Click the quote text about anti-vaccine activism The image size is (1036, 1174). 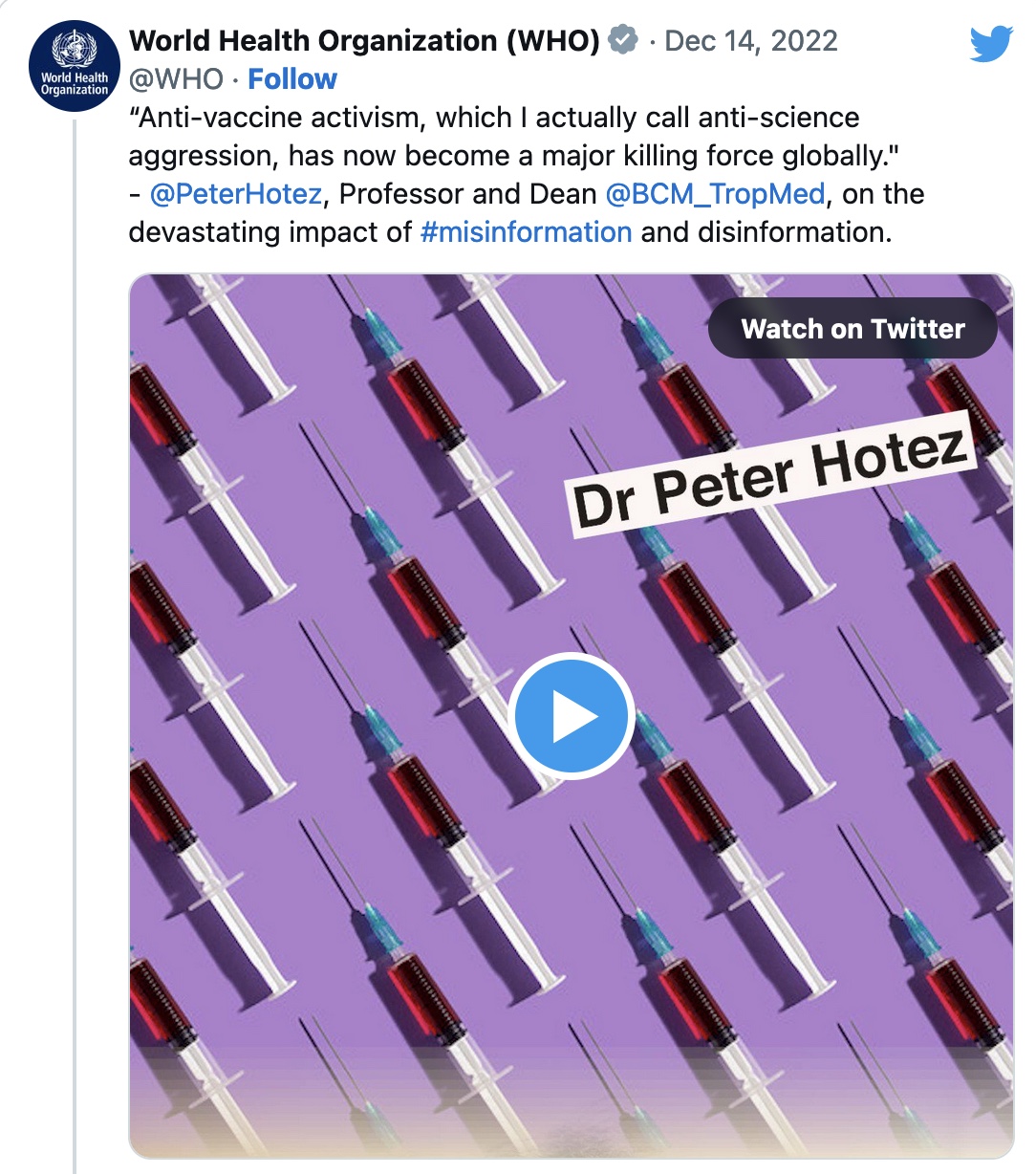click(x=493, y=118)
